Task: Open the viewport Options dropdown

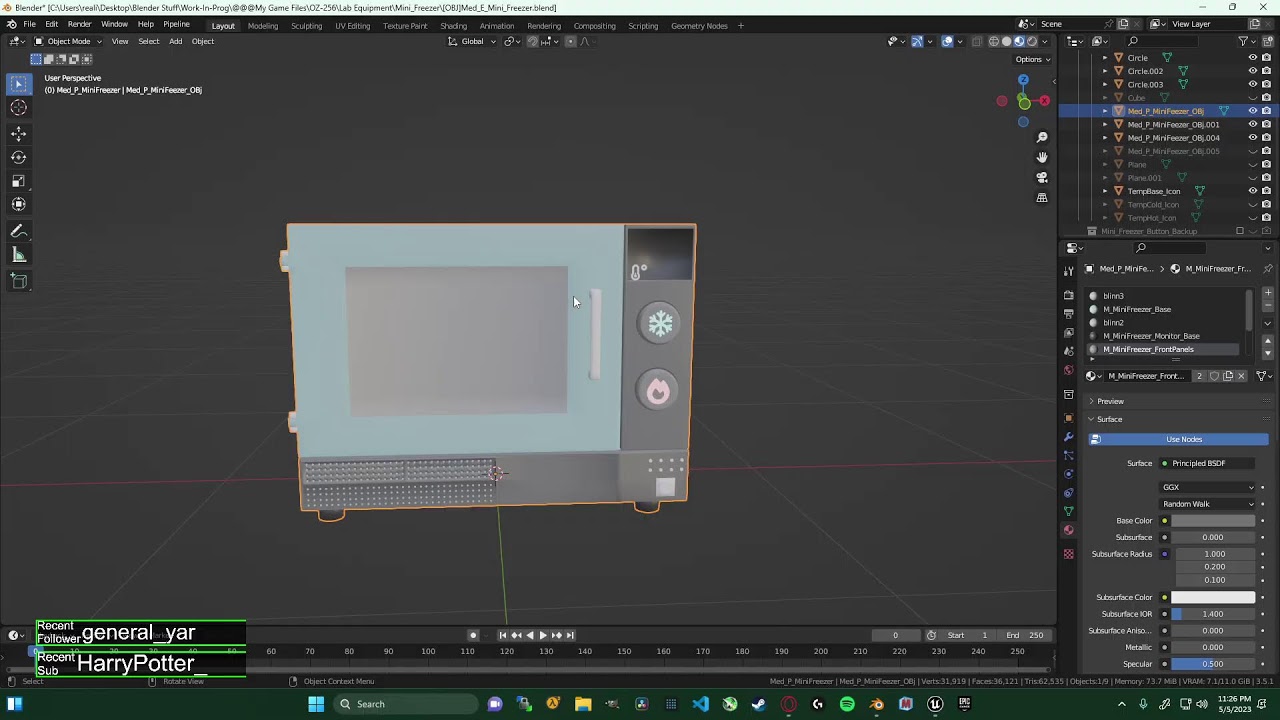Action: click(x=1033, y=59)
